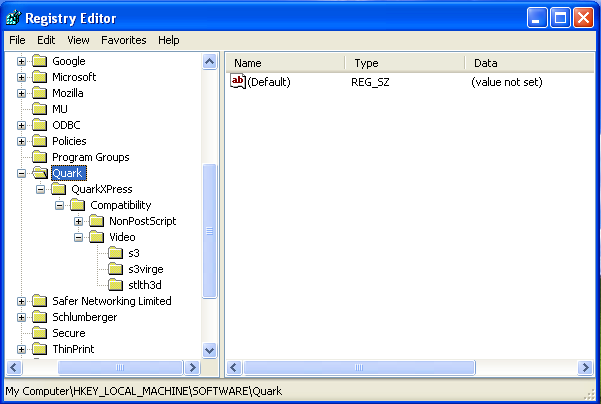This screenshot has height=404, width=601.
Task: Click the s3 folder icon
Action: click(x=115, y=253)
